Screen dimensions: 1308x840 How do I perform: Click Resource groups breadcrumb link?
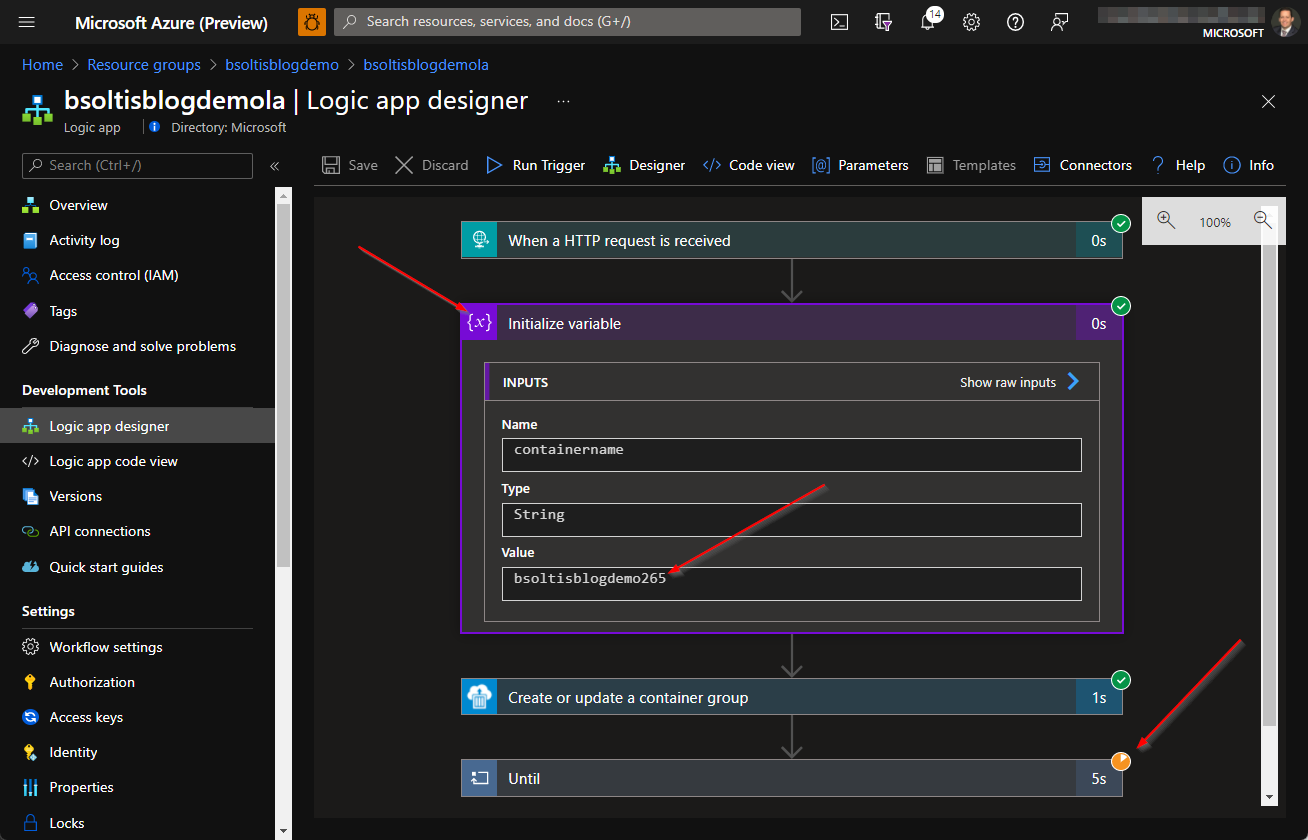(144, 65)
